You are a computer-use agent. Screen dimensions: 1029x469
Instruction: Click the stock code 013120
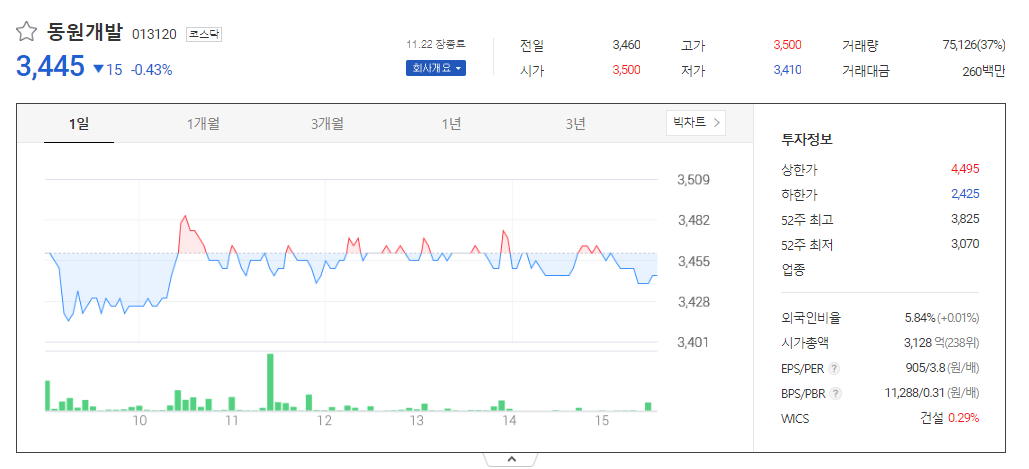pos(154,34)
